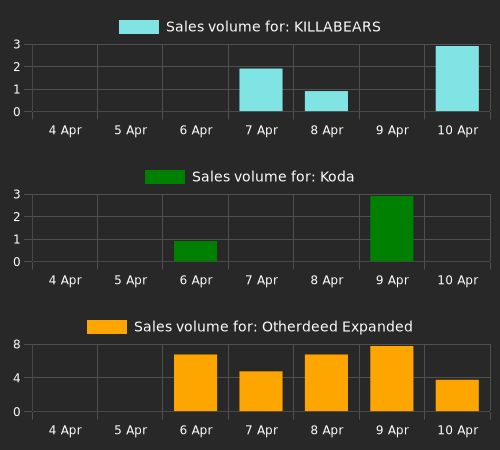Image resolution: width=500 pixels, height=450 pixels.
Task: Click the orange Otherdeed Expanded legend swatch
Action: pyautogui.click(x=107, y=327)
